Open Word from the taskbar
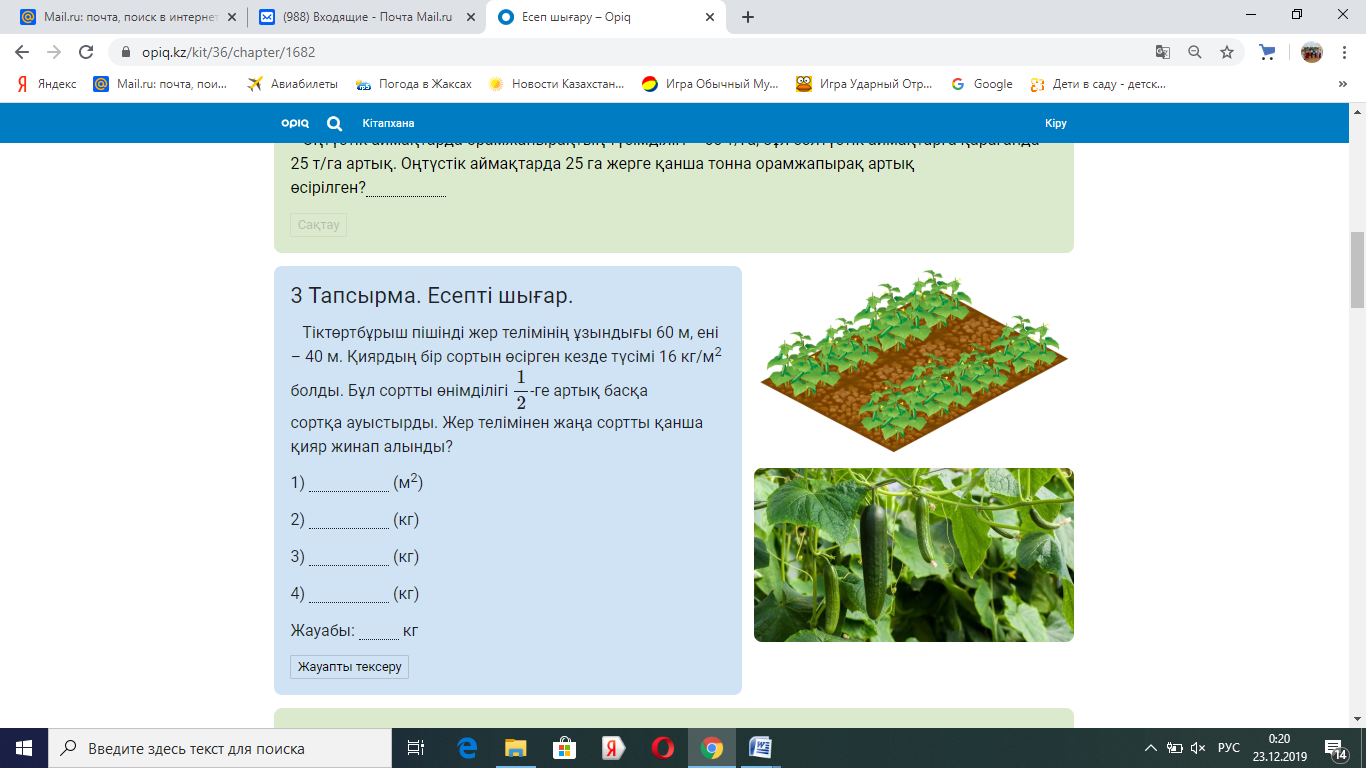Image resolution: width=1366 pixels, height=768 pixels. click(760, 748)
